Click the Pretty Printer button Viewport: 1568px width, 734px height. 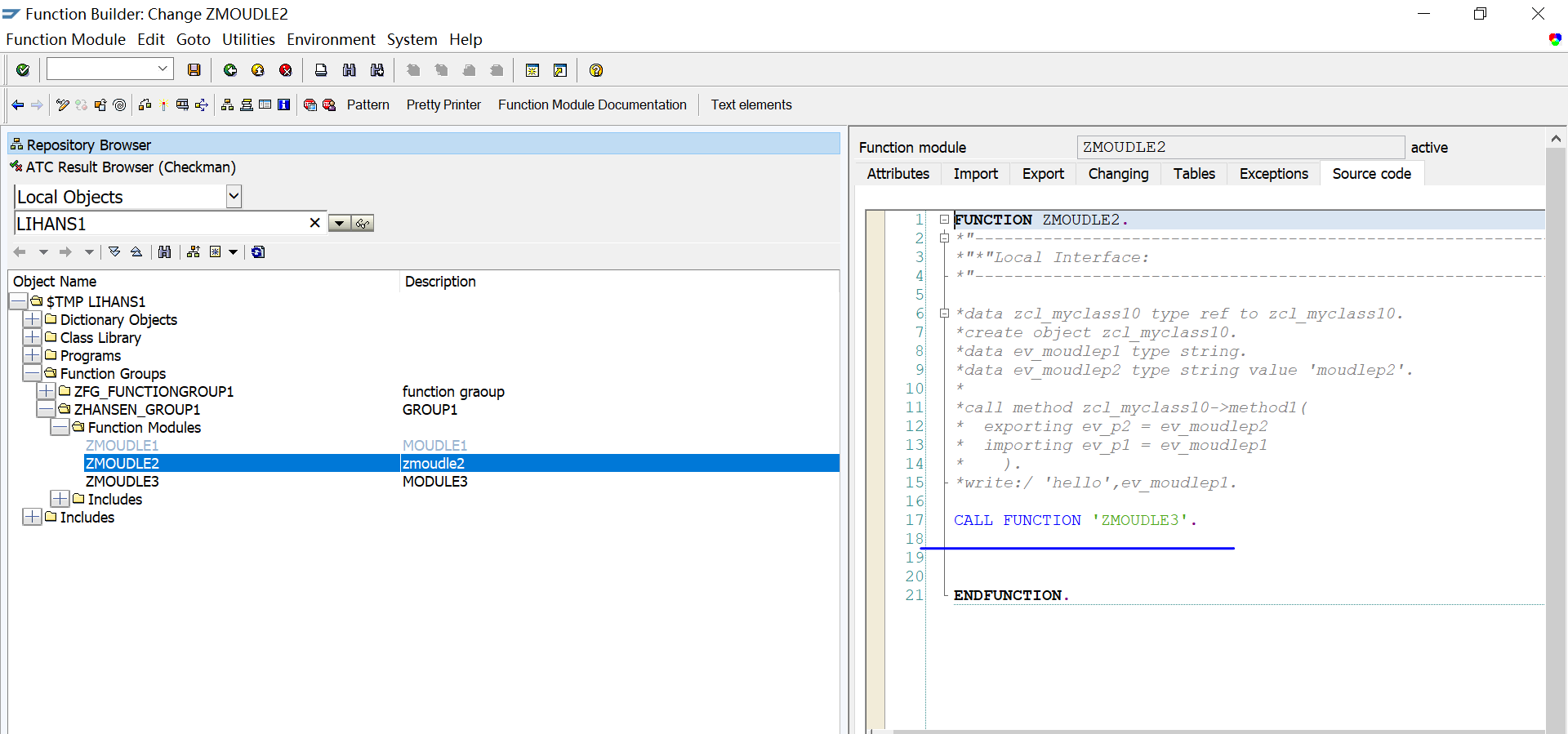point(443,105)
